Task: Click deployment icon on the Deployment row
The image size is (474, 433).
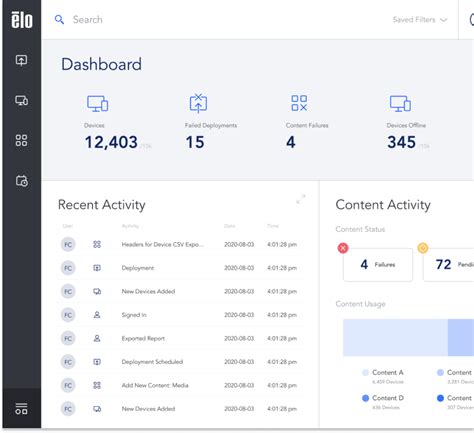Action: (97, 268)
